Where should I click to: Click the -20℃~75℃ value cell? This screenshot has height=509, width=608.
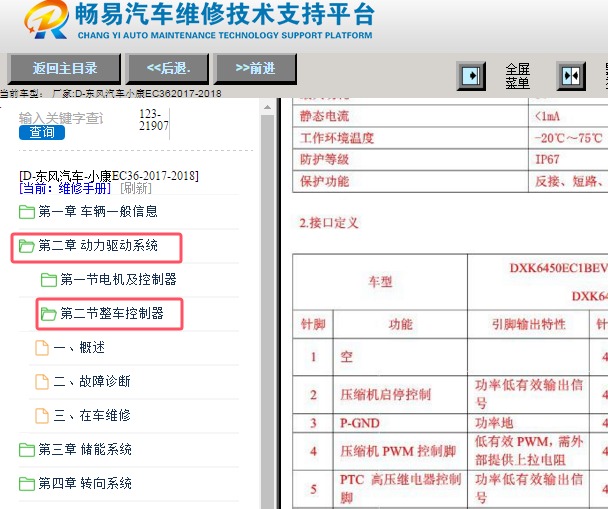click(568, 138)
